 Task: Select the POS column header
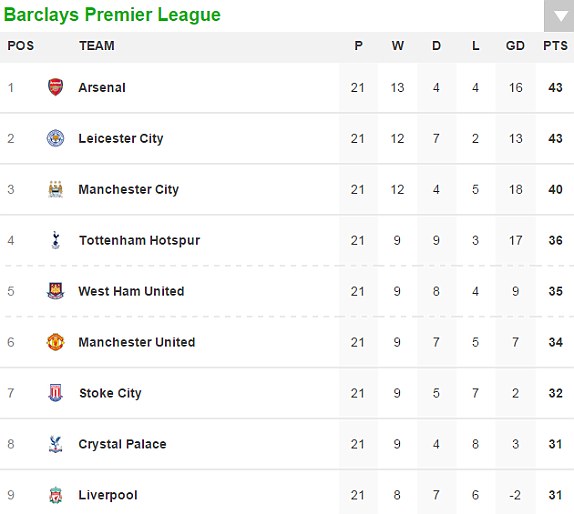20,46
